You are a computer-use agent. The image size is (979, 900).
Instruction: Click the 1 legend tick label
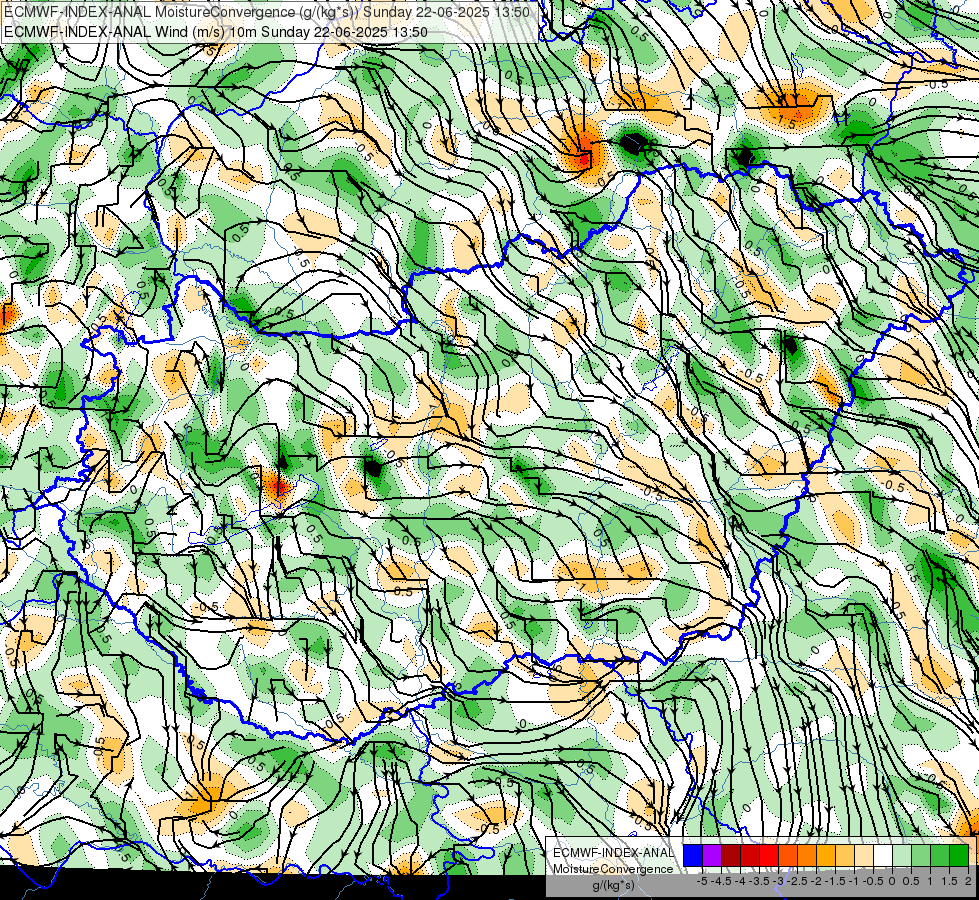[x=930, y=881]
